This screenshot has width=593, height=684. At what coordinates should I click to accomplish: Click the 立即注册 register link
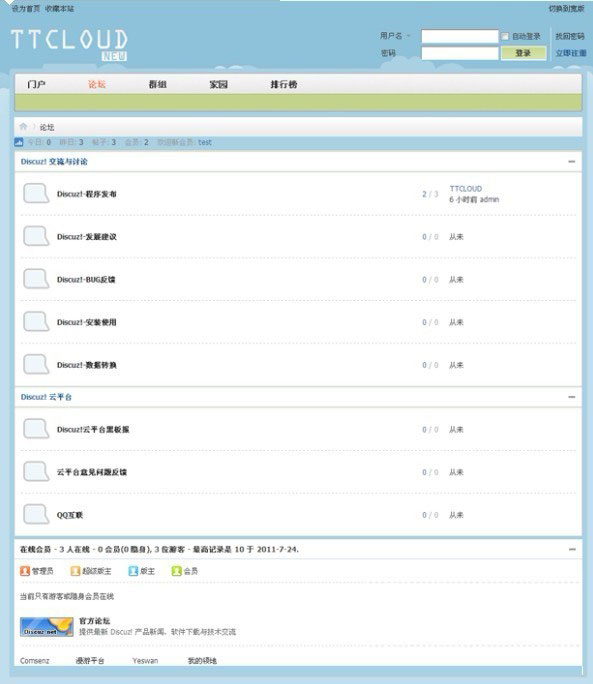pos(571,53)
